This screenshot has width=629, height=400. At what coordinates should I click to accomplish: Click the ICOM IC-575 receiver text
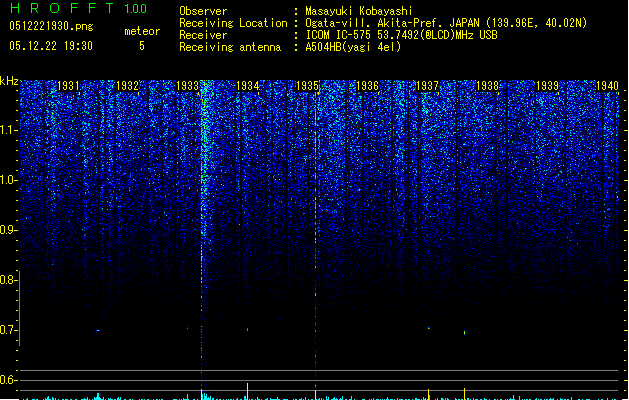(x=402, y=35)
